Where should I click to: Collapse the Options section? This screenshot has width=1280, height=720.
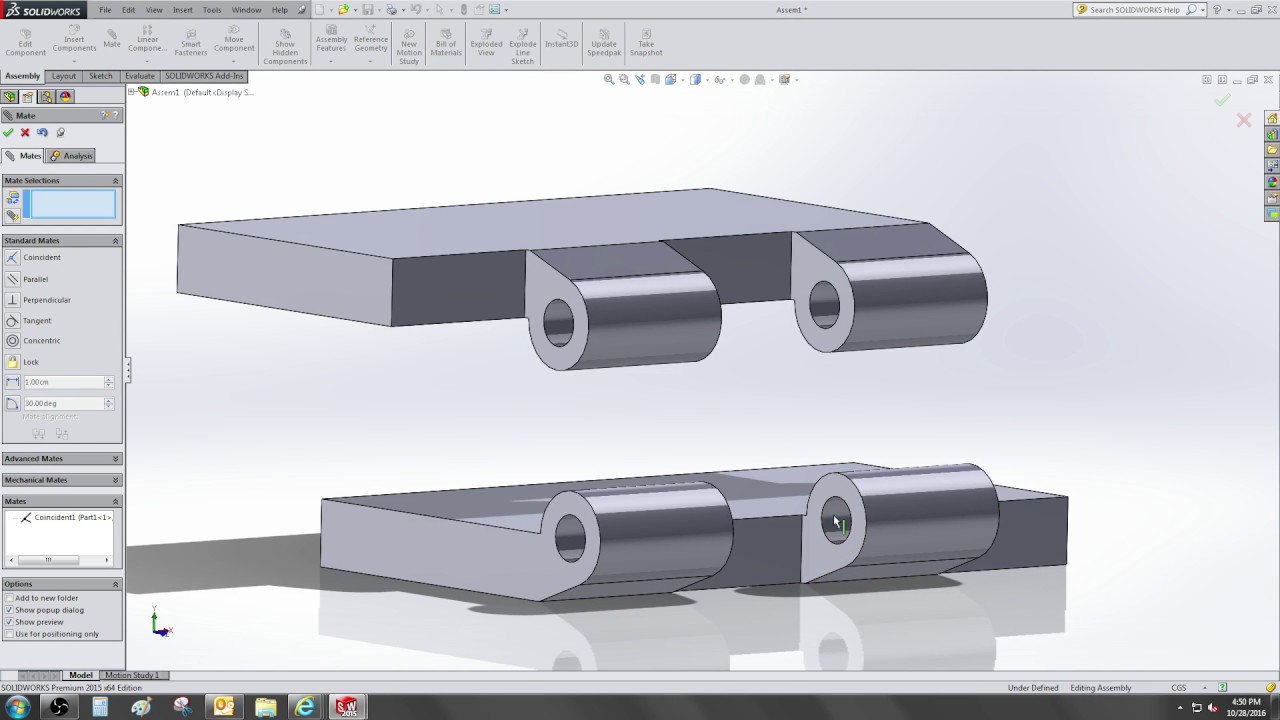115,584
